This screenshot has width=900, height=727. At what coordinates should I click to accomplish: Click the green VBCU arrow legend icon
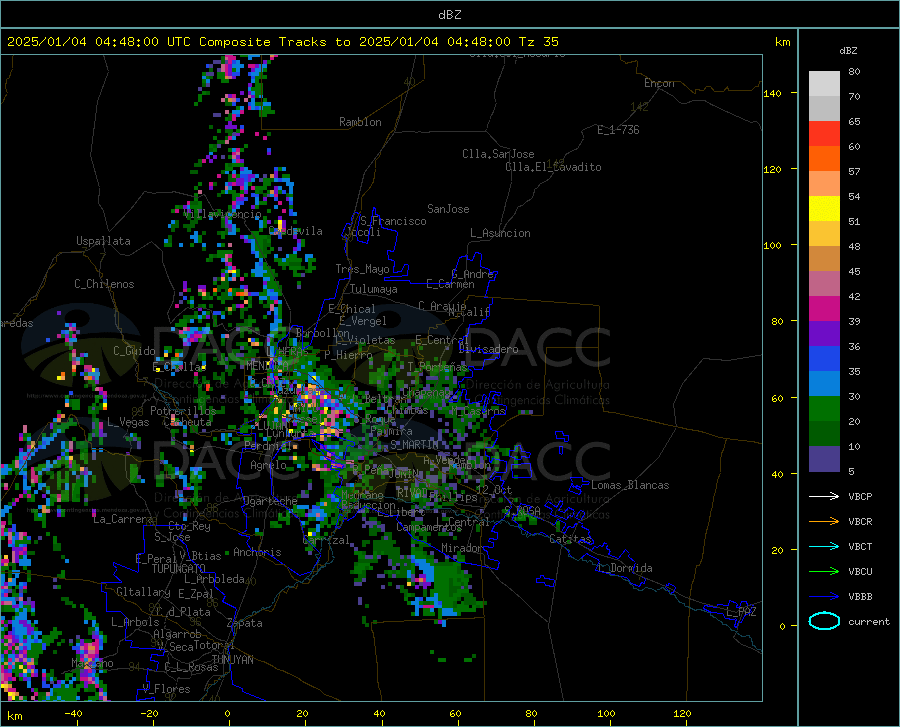click(x=824, y=572)
